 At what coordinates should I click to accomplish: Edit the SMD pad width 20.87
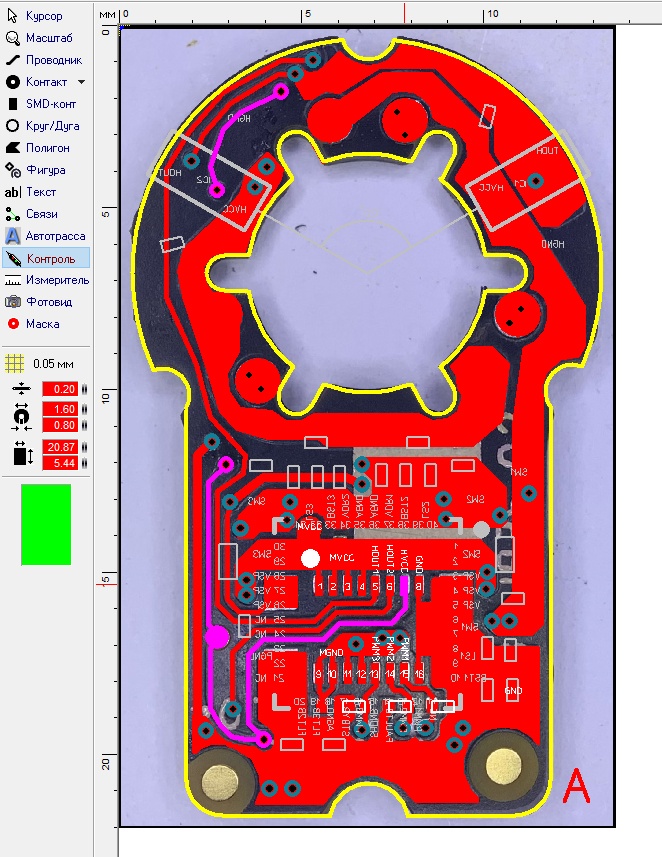tap(60, 447)
